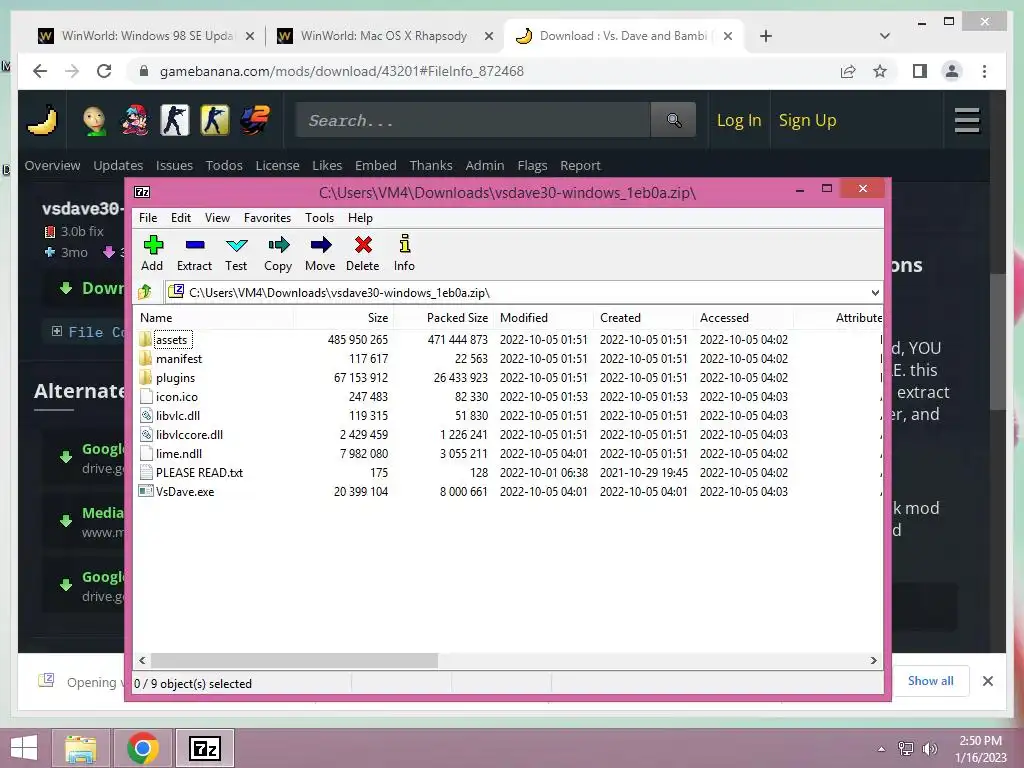Screen dimensions: 1024x768
Task: Click the Add toolbar icon in 7-Zip
Action: (153, 253)
